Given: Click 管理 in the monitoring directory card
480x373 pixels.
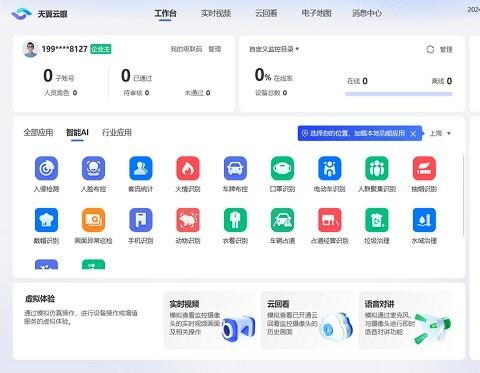Looking at the screenshot, I should point(446,49).
